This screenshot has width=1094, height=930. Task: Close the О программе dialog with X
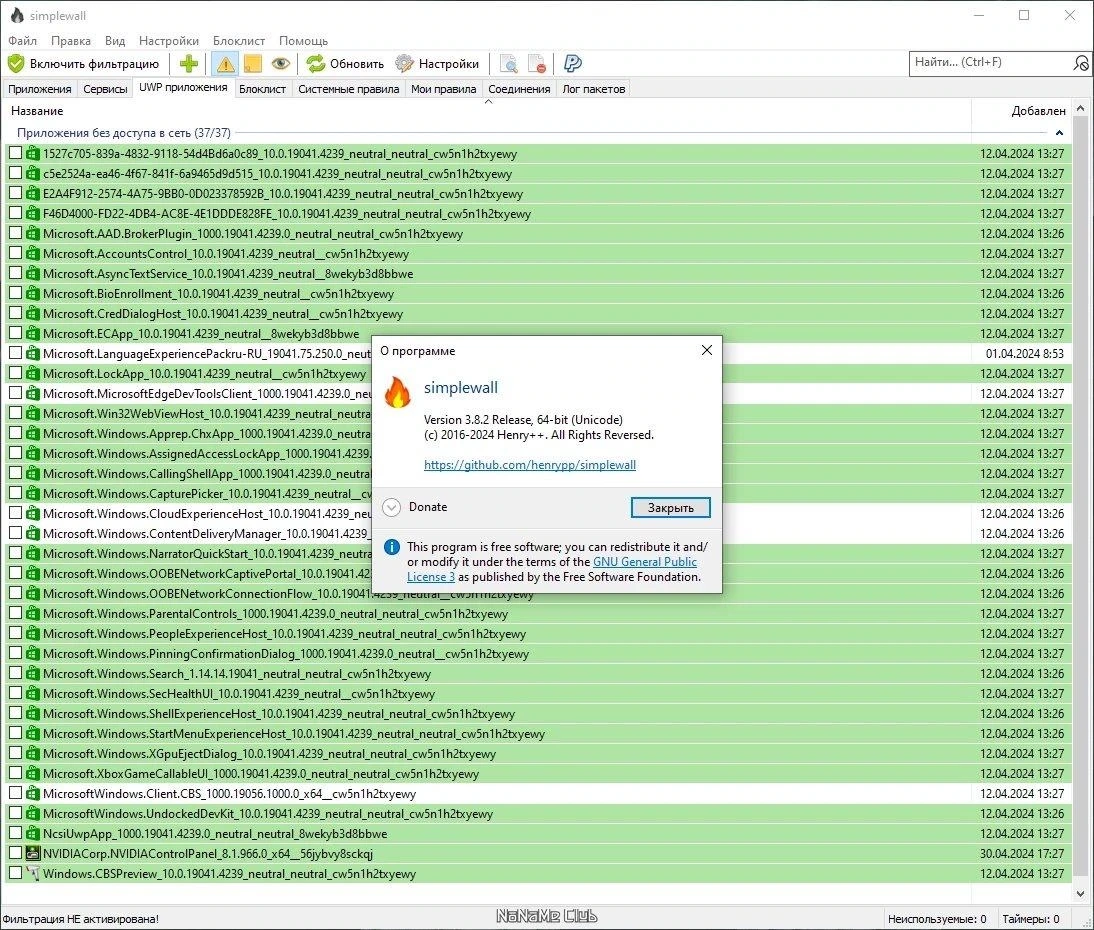point(707,350)
